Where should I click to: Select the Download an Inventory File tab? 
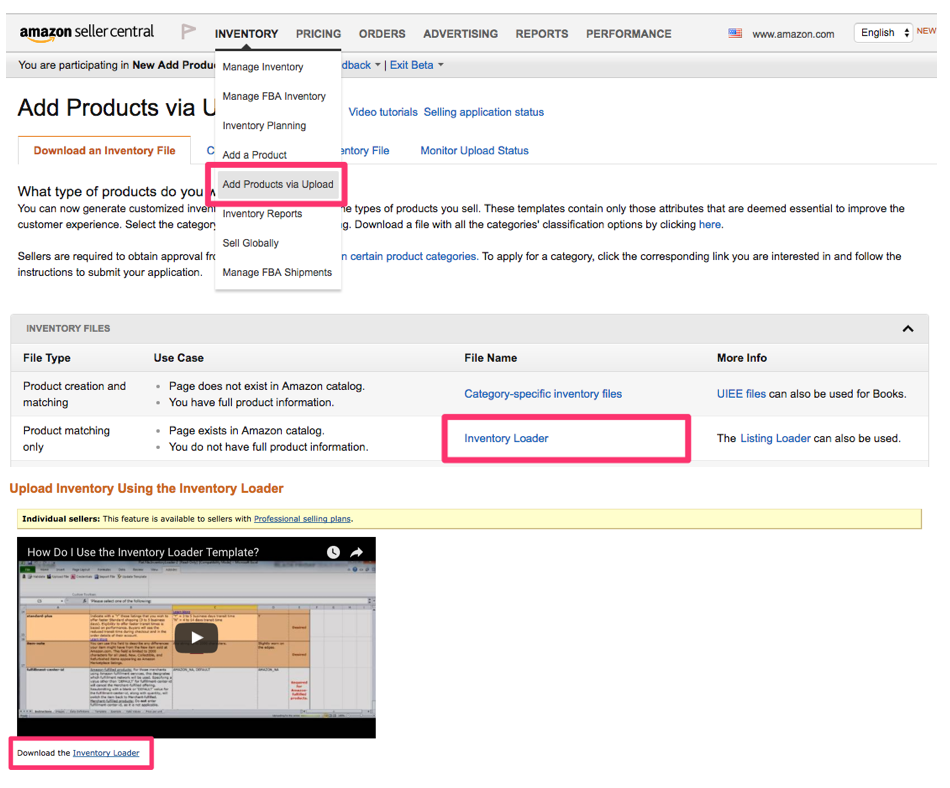click(x=104, y=151)
